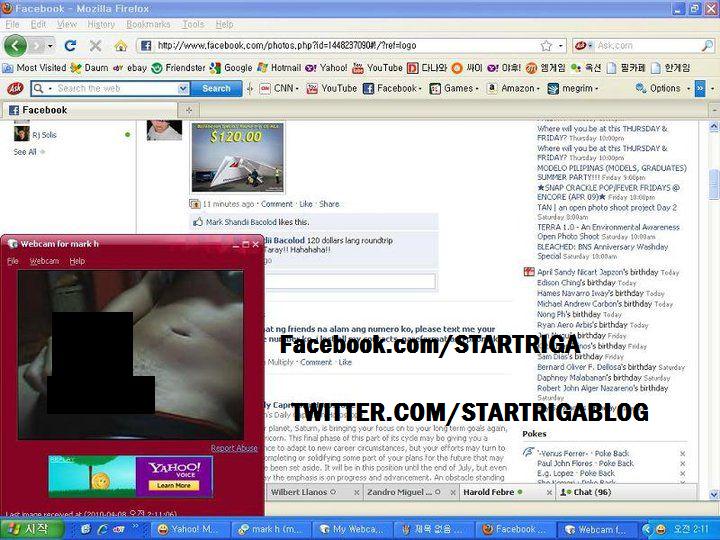Select the Facebook browser tab
This screenshot has width=720, height=540.
click(90, 110)
